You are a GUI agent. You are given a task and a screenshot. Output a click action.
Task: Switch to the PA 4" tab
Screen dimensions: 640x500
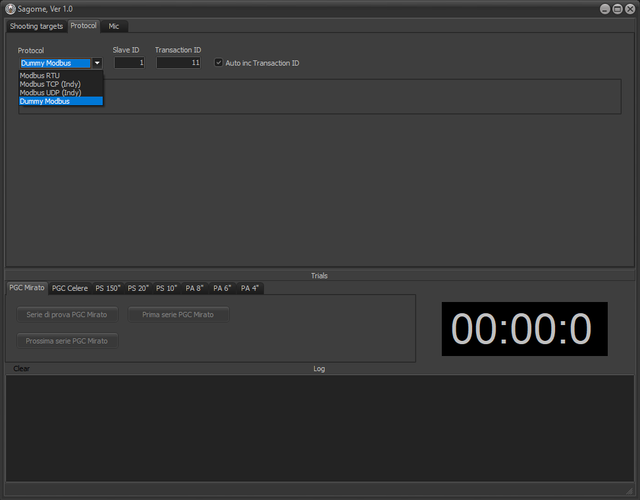[250, 288]
